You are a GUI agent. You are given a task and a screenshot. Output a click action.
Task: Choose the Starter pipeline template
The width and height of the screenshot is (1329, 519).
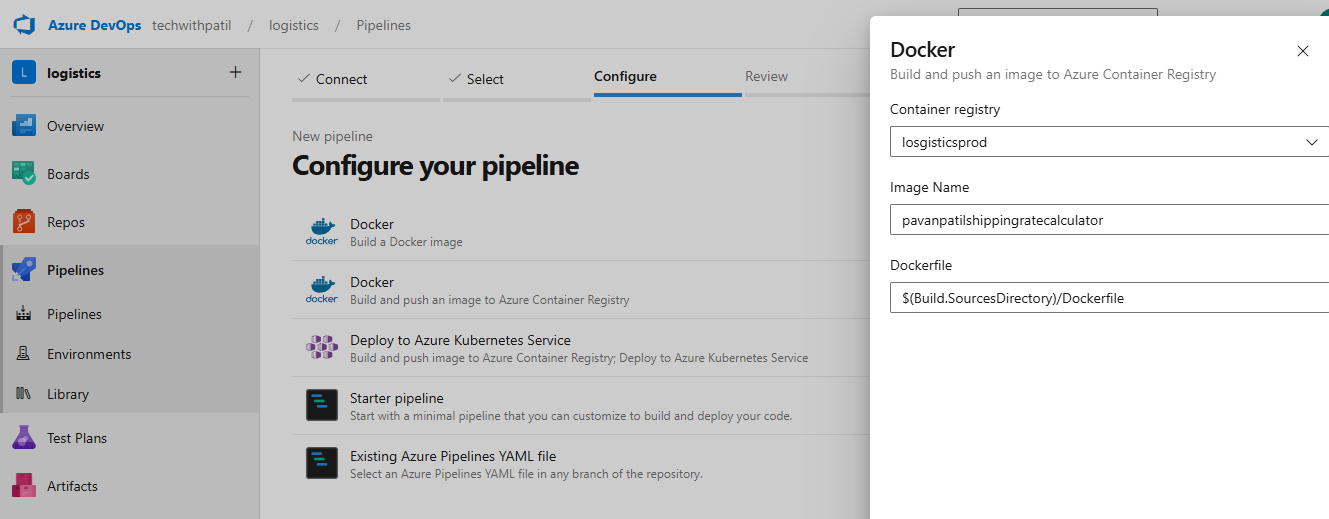[x=396, y=398]
